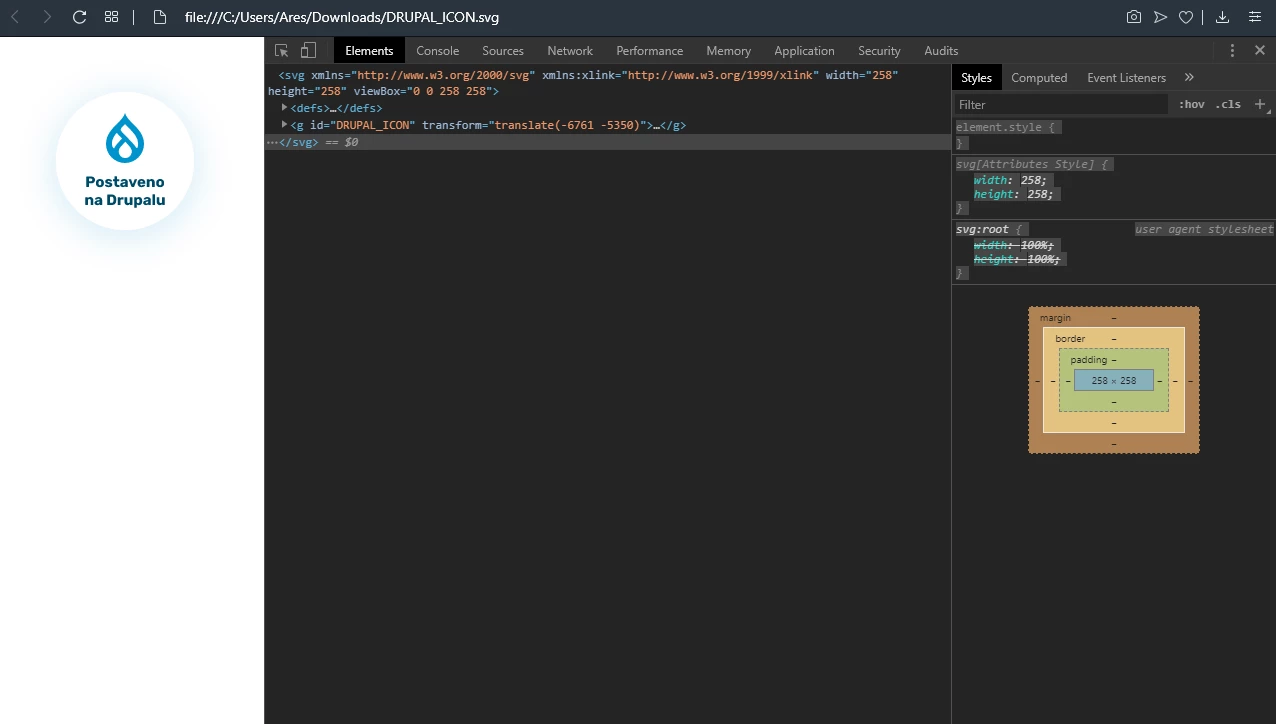The width and height of the screenshot is (1276, 724).
Task: Open the Memory tab
Action: [728, 50]
